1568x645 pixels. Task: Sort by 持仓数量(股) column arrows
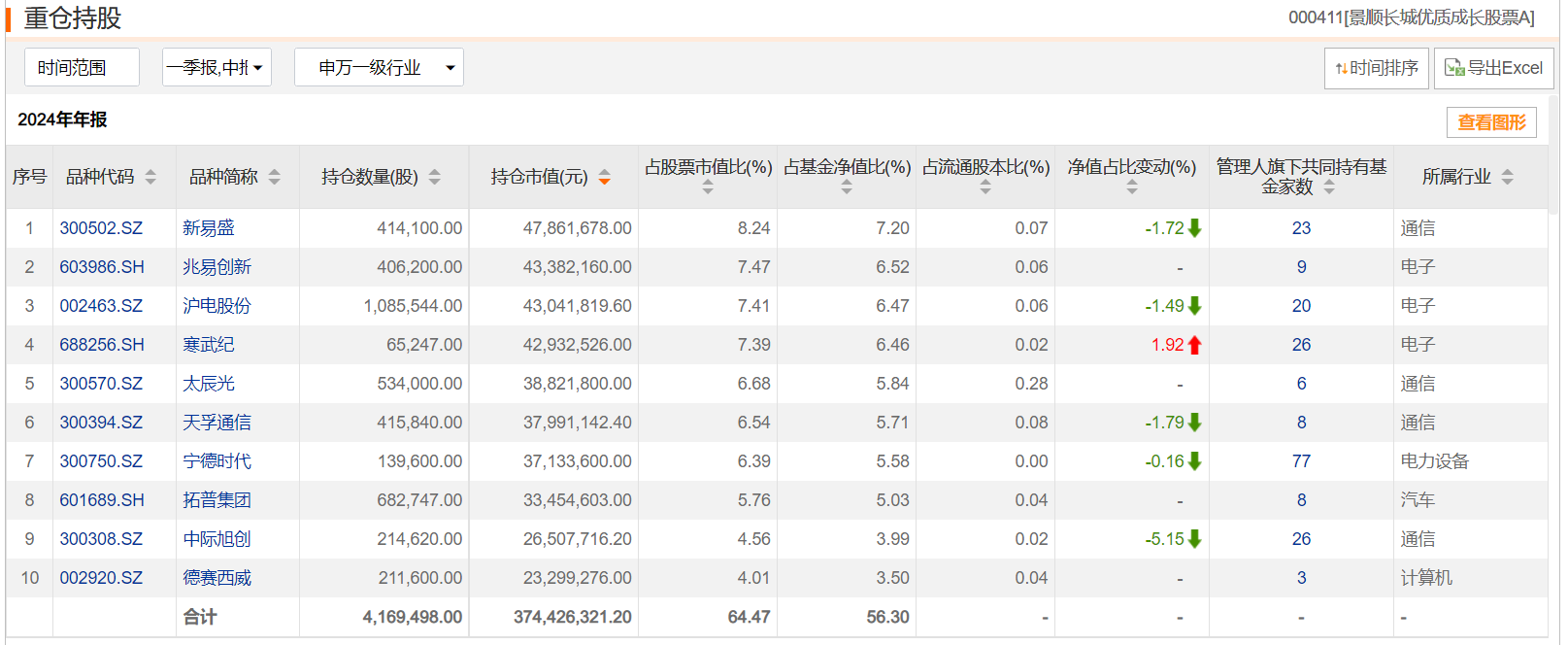pos(435,177)
